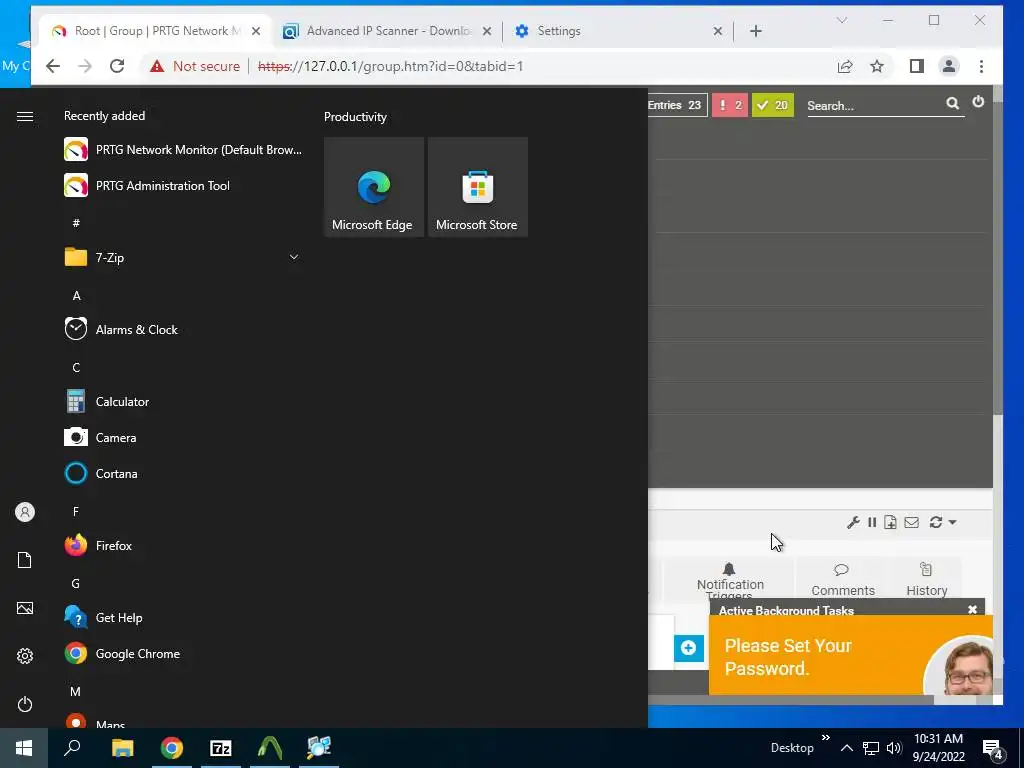The image size is (1024, 768).
Task: Show hidden tray icons chevron
Action: click(846, 748)
